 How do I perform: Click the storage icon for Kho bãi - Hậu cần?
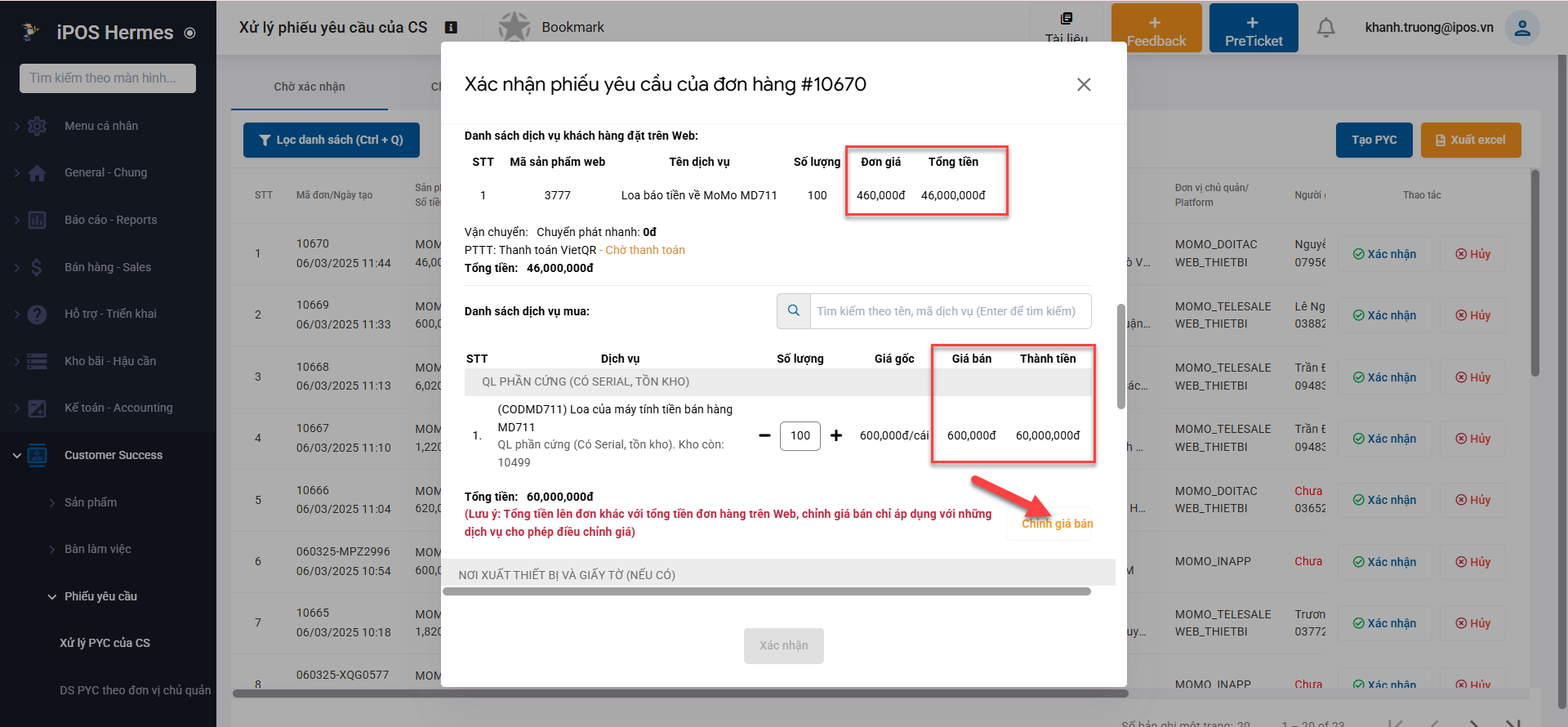(x=37, y=361)
